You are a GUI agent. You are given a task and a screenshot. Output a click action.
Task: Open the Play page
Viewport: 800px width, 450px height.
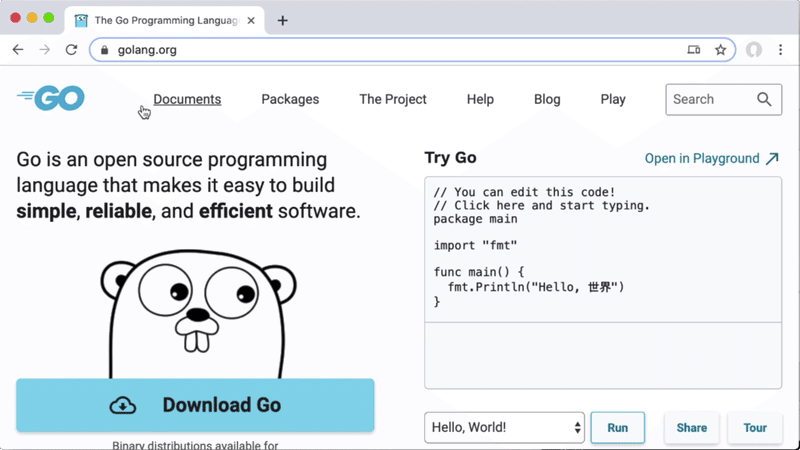click(613, 99)
